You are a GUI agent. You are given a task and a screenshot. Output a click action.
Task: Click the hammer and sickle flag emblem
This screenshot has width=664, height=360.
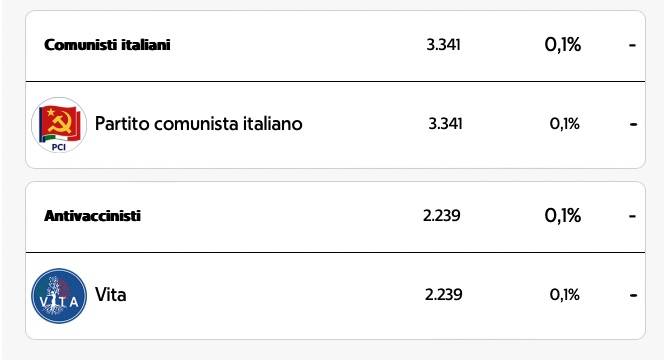(x=59, y=123)
